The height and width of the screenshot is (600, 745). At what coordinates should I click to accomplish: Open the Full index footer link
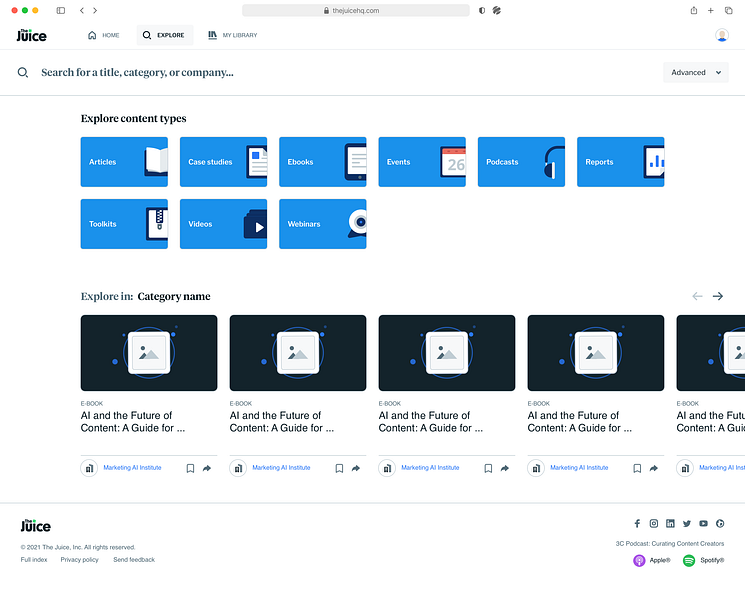(x=34, y=560)
